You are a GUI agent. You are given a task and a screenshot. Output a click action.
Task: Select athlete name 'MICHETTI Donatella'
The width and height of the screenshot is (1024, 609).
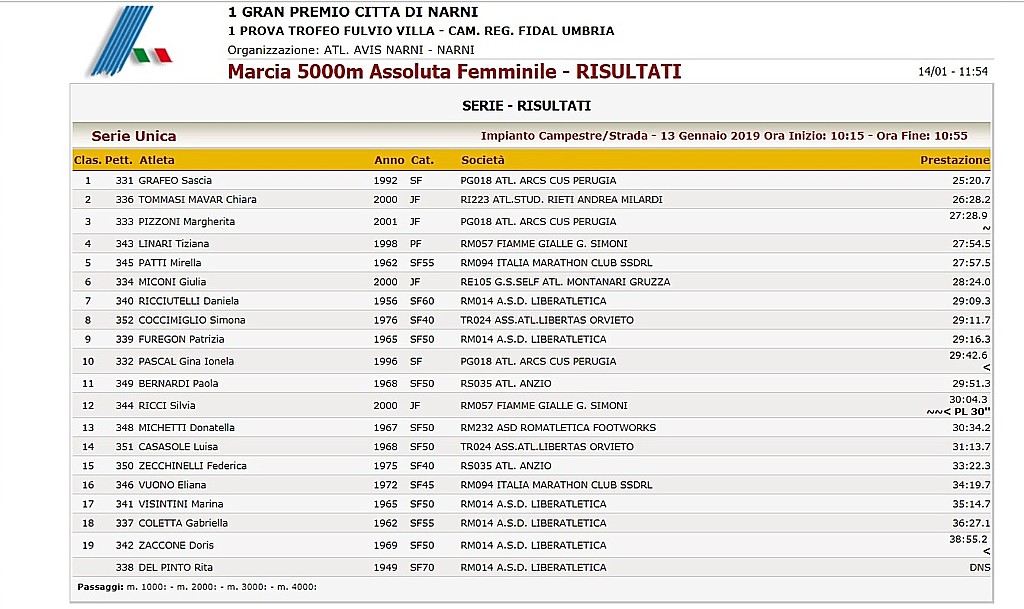(x=187, y=428)
